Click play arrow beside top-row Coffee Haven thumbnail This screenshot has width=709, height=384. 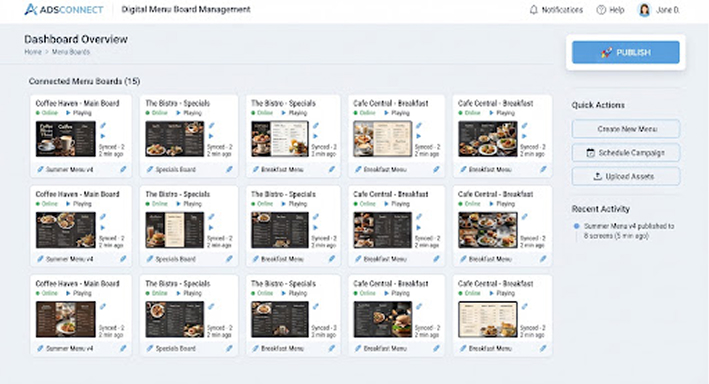tap(103, 136)
